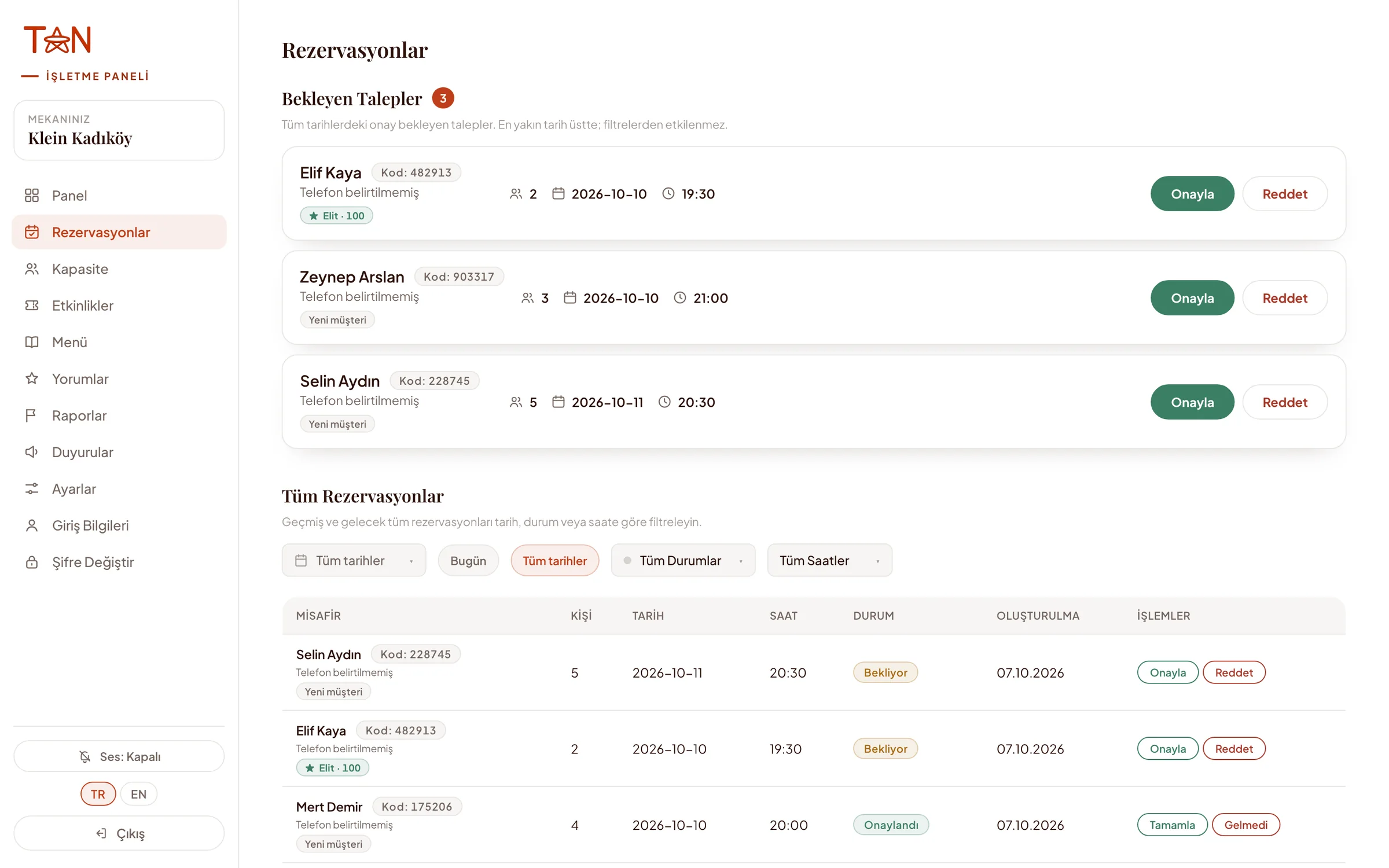Switch language to EN
This screenshot has width=1389, height=868.
(138, 794)
